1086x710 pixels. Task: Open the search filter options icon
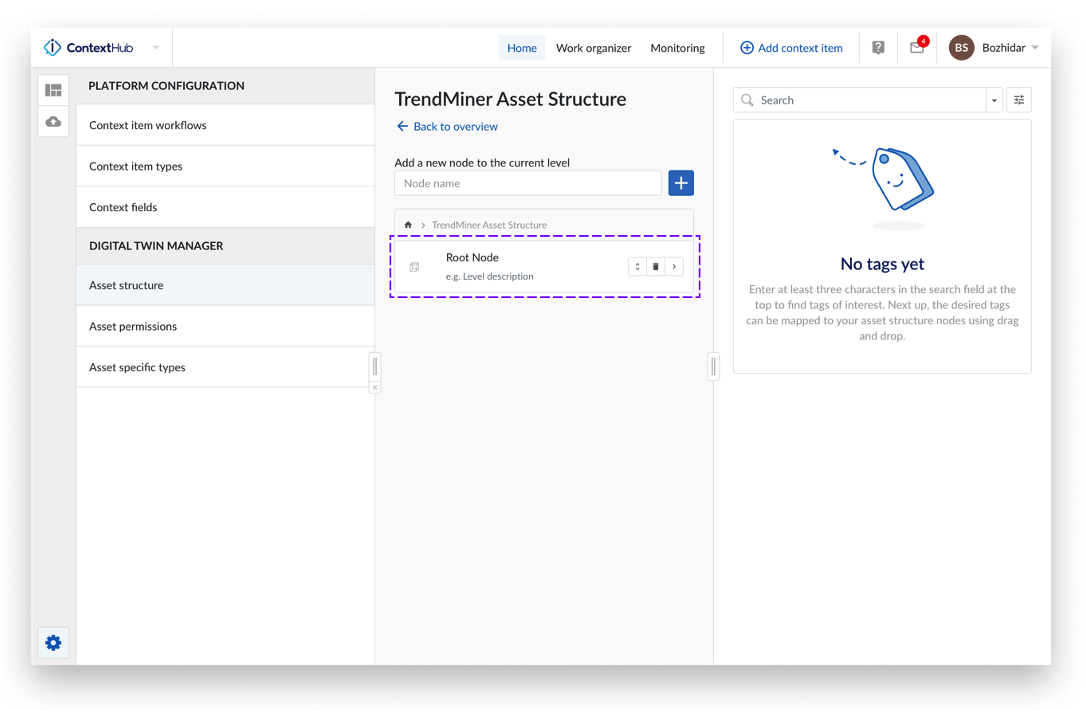[x=1019, y=100]
